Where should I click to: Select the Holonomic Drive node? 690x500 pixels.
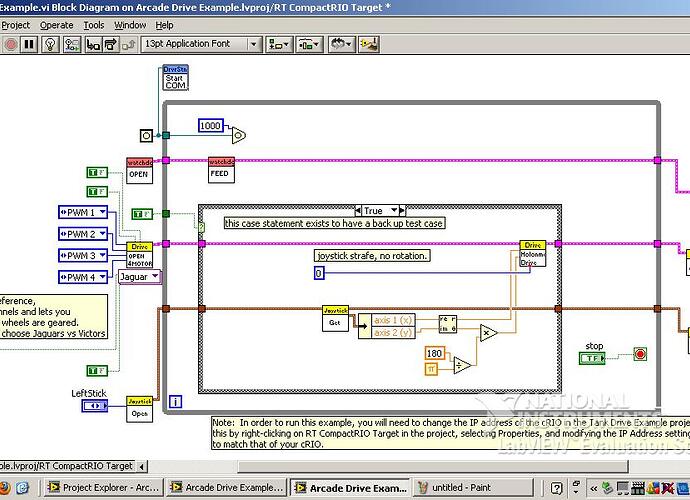tap(532, 254)
